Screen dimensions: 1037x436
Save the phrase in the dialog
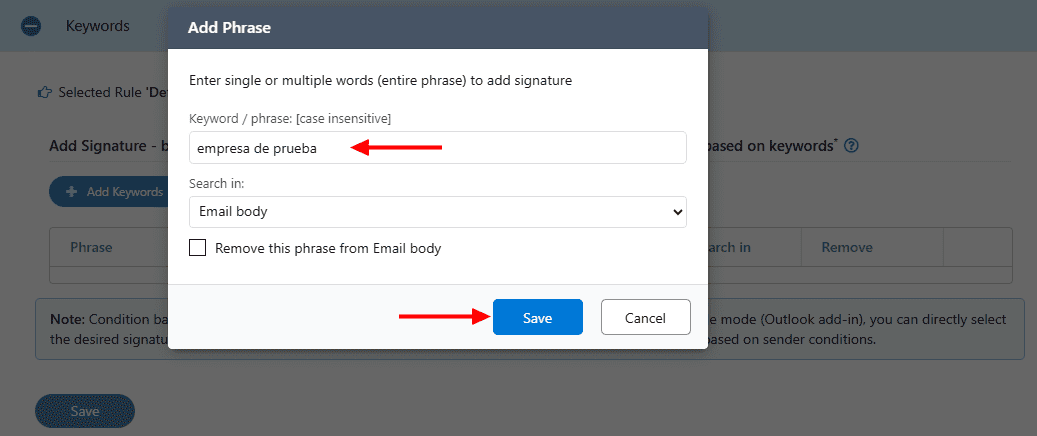click(x=537, y=318)
